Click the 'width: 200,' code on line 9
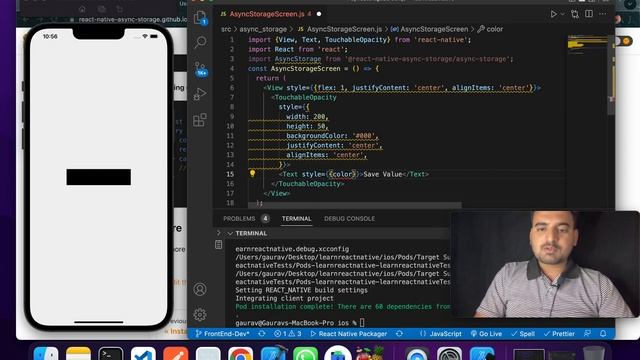The image size is (640, 360). [x=307, y=117]
